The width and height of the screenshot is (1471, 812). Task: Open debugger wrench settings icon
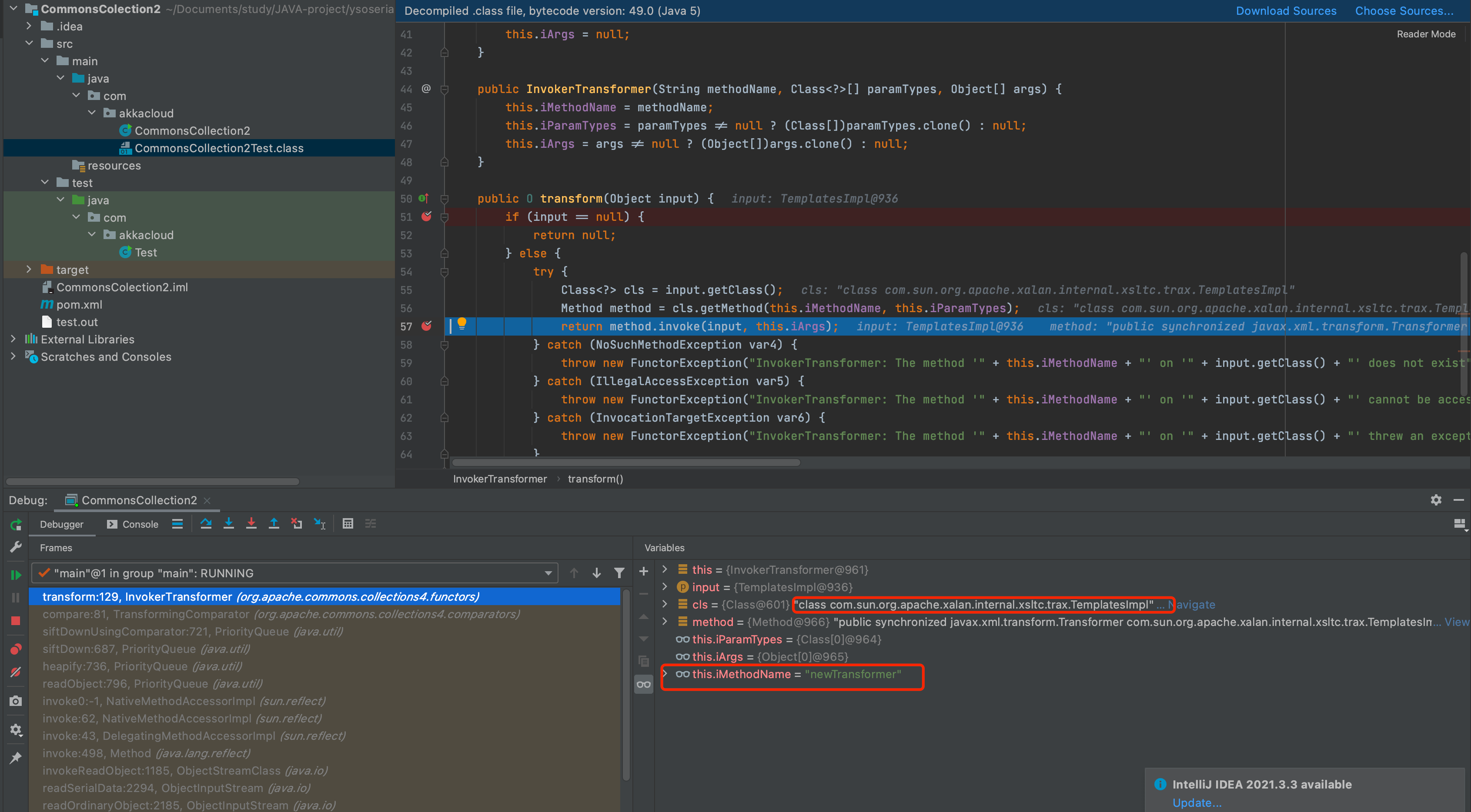pyautogui.click(x=16, y=547)
